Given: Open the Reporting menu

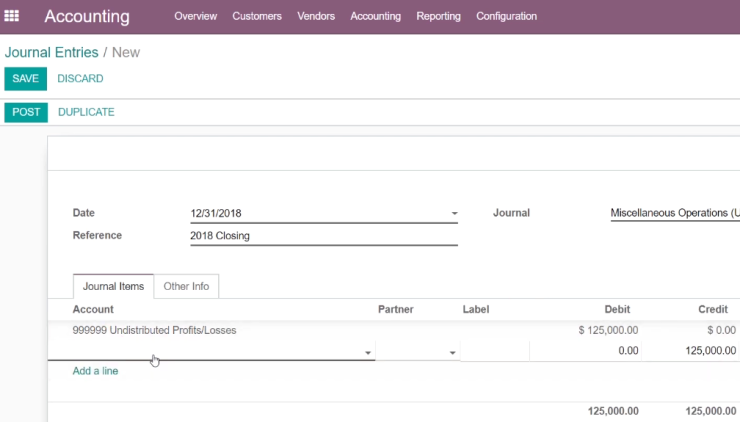Looking at the screenshot, I should [438, 16].
